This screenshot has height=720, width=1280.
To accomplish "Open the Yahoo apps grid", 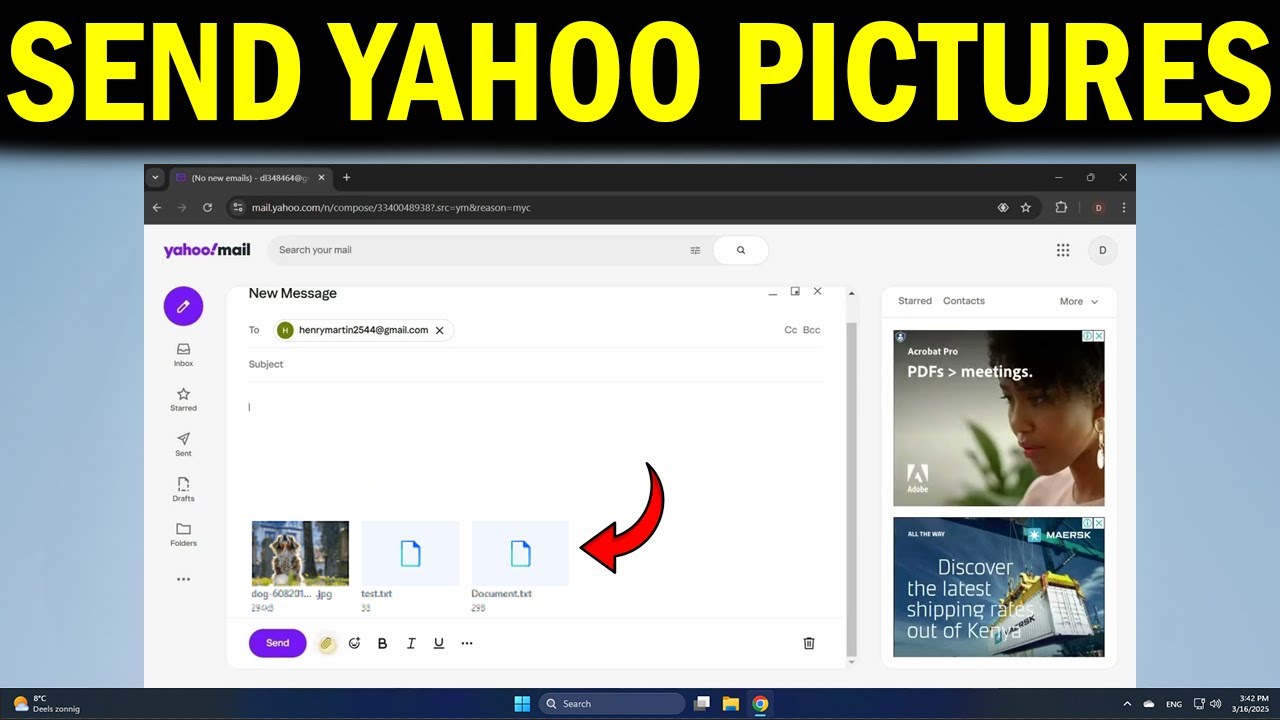I will [1063, 250].
